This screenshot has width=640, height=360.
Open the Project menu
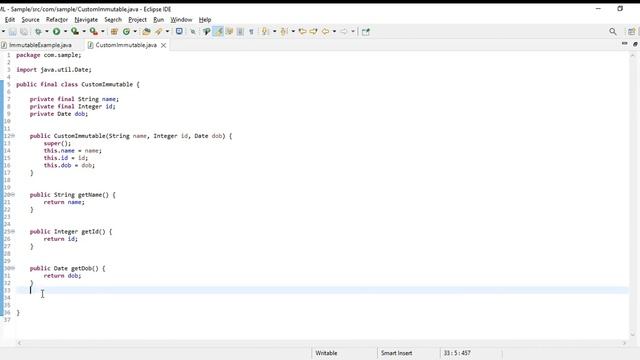click(x=137, y=20)
